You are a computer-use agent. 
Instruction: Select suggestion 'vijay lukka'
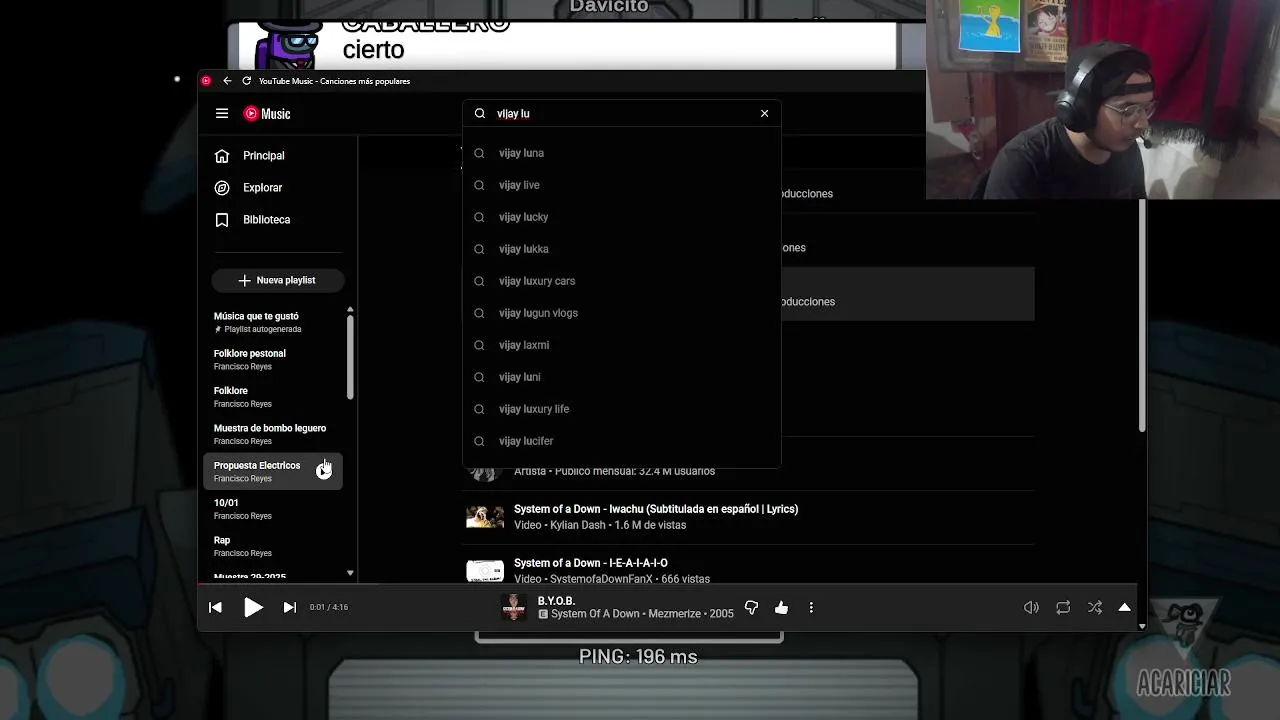click(621, 249)
